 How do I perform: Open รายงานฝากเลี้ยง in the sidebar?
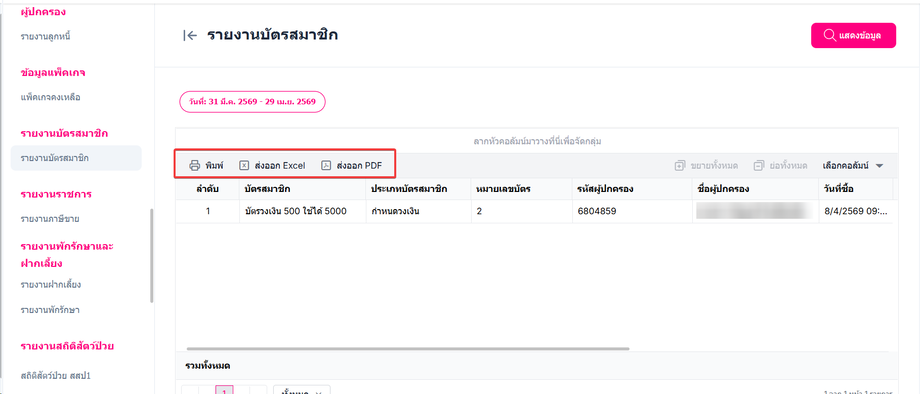[50, 285]
